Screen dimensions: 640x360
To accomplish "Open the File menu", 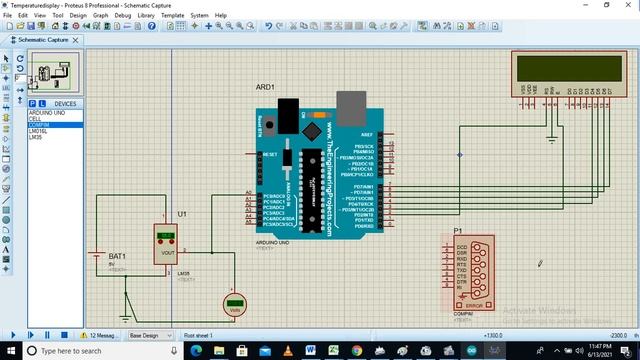I will [x=7, y=15].
